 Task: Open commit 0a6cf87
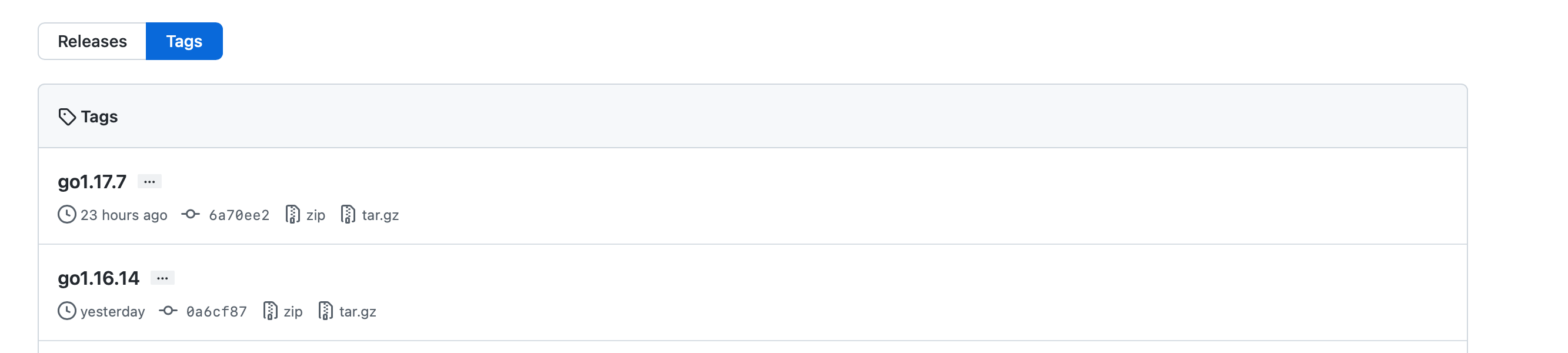[216, 311]
